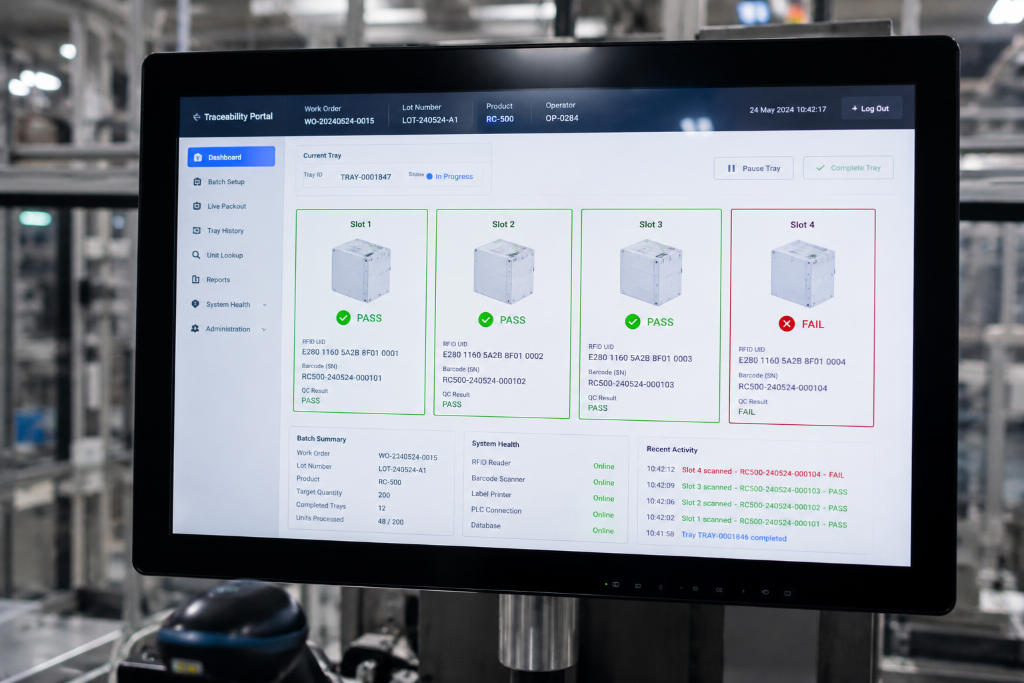Click barcode RC500-240524-000104 in Slot 4
This screenshot has height=683, width=1024.
(x=782, y=387)
